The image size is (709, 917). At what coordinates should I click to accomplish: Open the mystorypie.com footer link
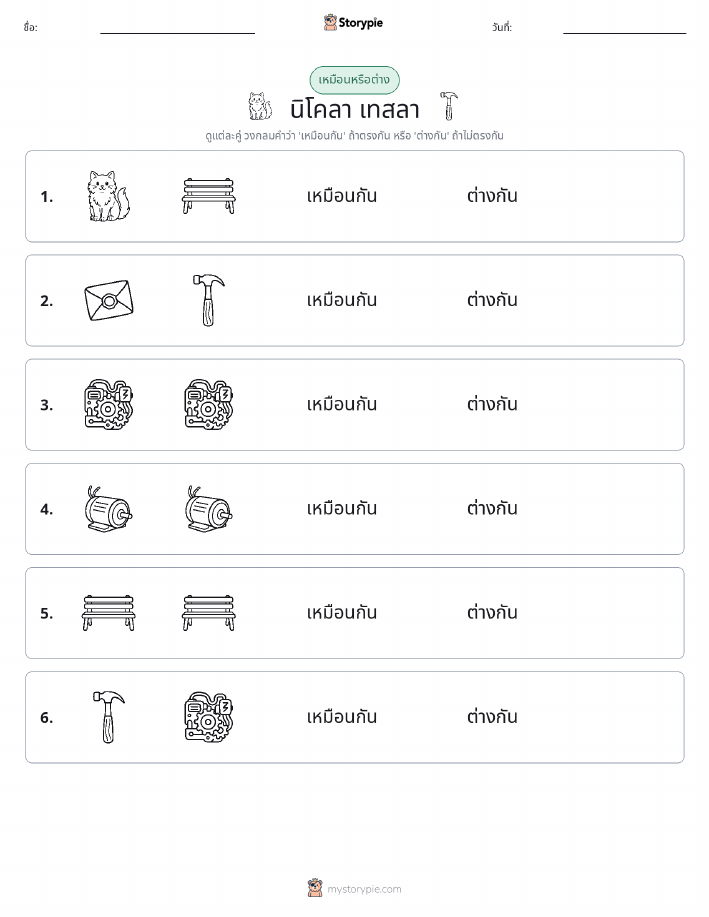click(354, 888)
